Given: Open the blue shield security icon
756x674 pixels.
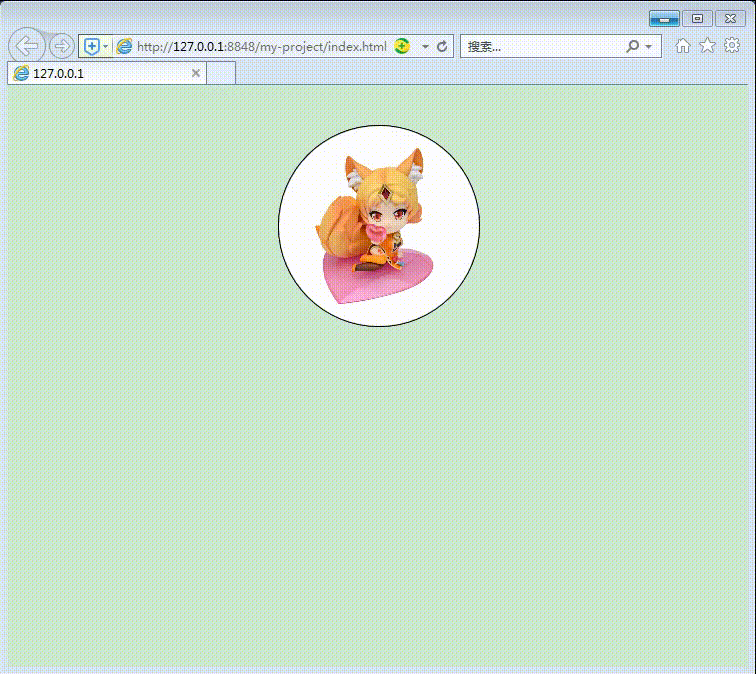Looking at the screenshot, I should 92,47.
